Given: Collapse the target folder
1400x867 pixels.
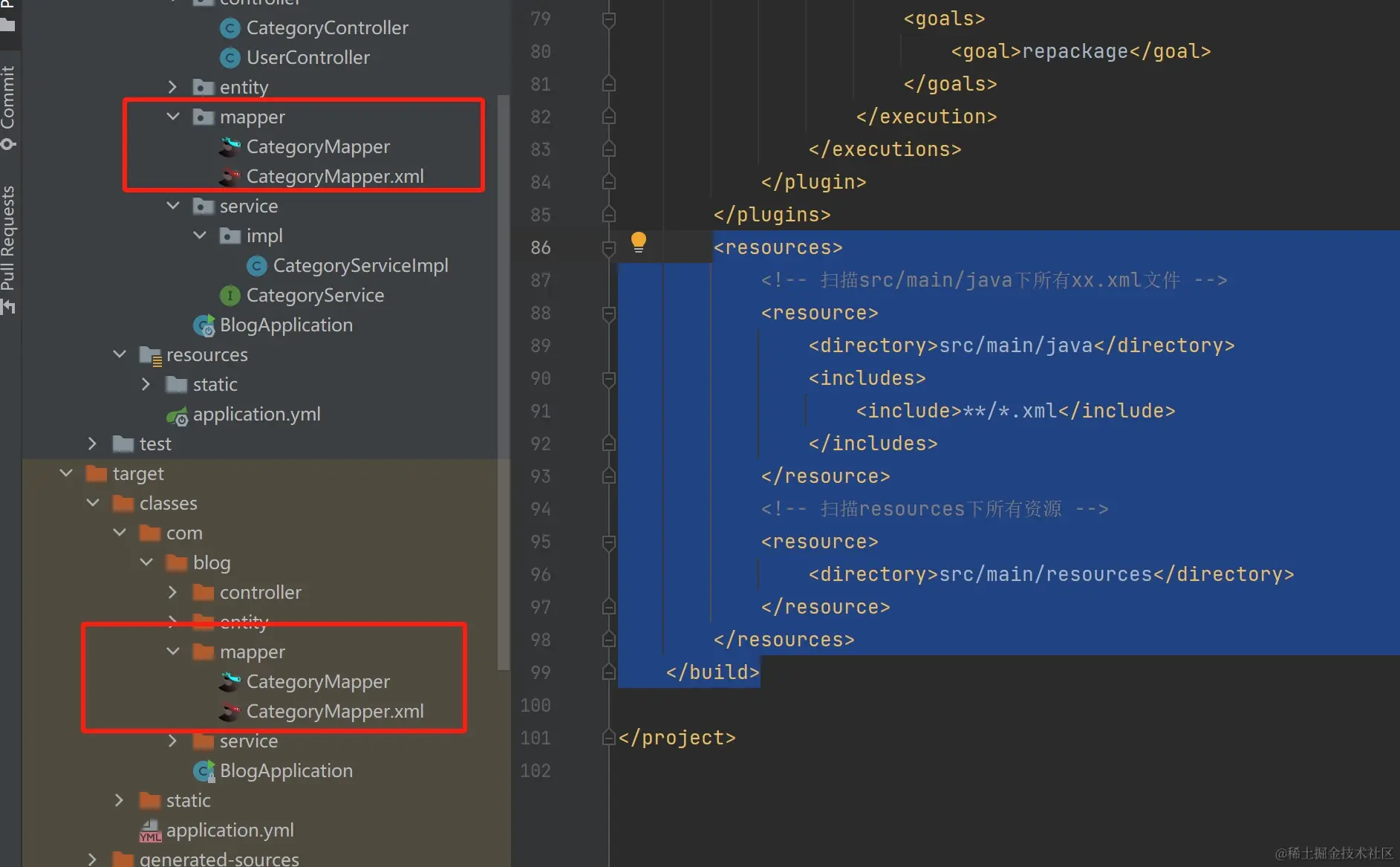Looking at the screenshot, I should point(66,473).
